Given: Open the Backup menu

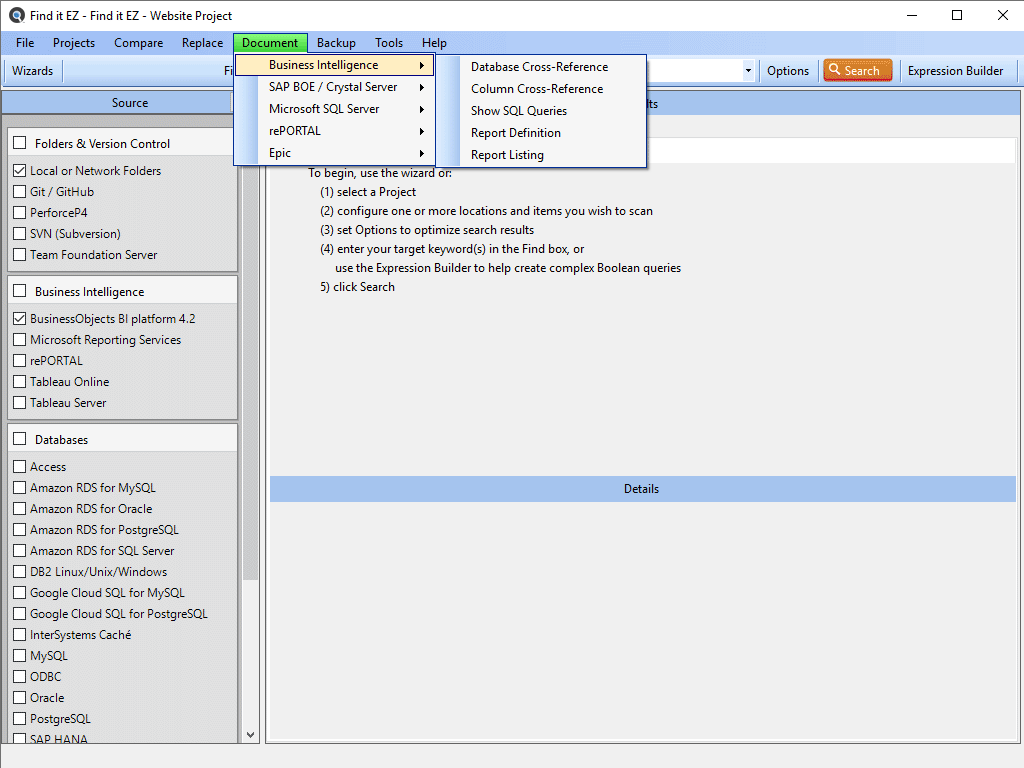Looking at the screenshot, I should (x=336, y=43).
